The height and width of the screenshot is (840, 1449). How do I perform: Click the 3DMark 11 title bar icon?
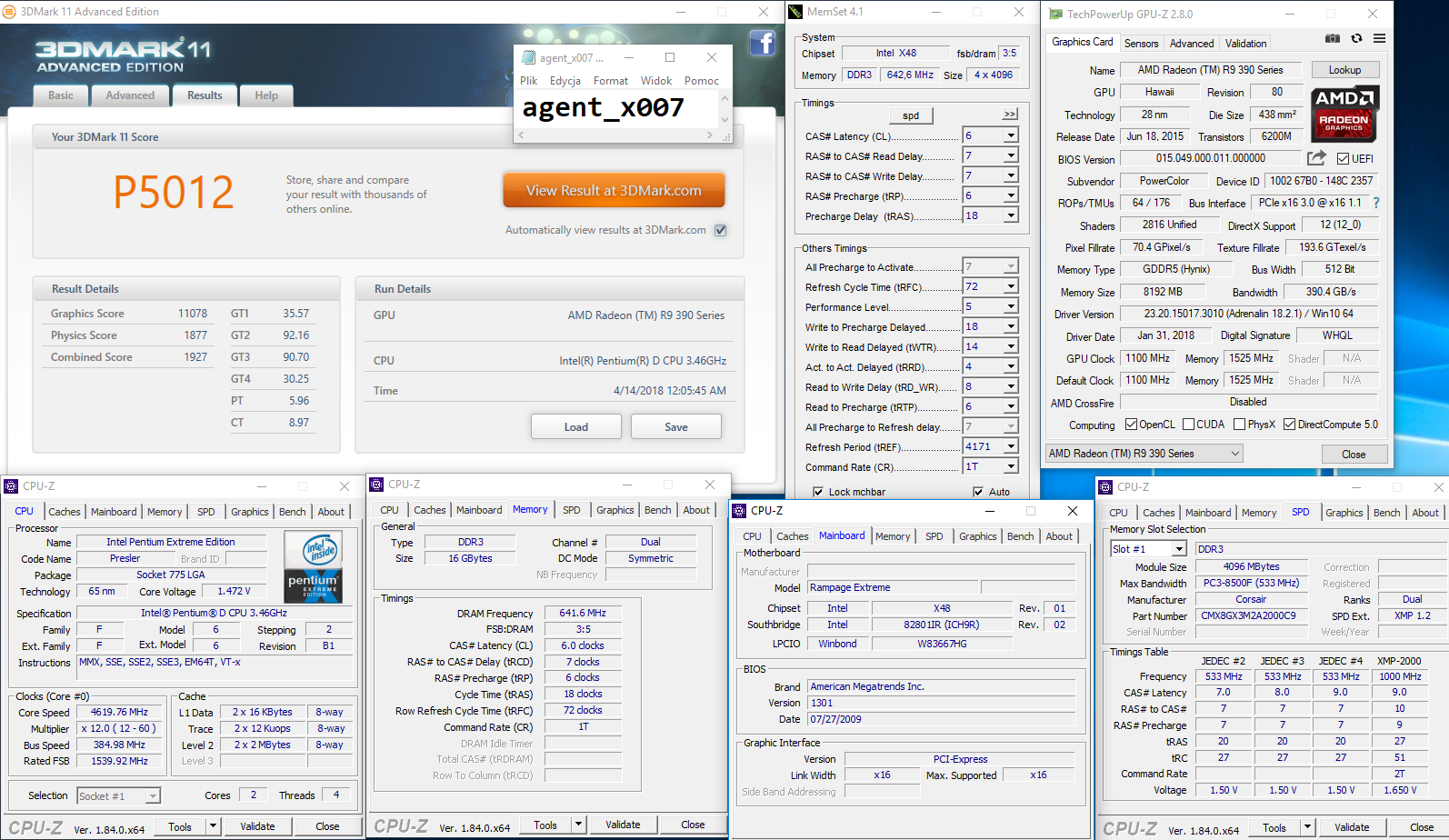[9, 12]
